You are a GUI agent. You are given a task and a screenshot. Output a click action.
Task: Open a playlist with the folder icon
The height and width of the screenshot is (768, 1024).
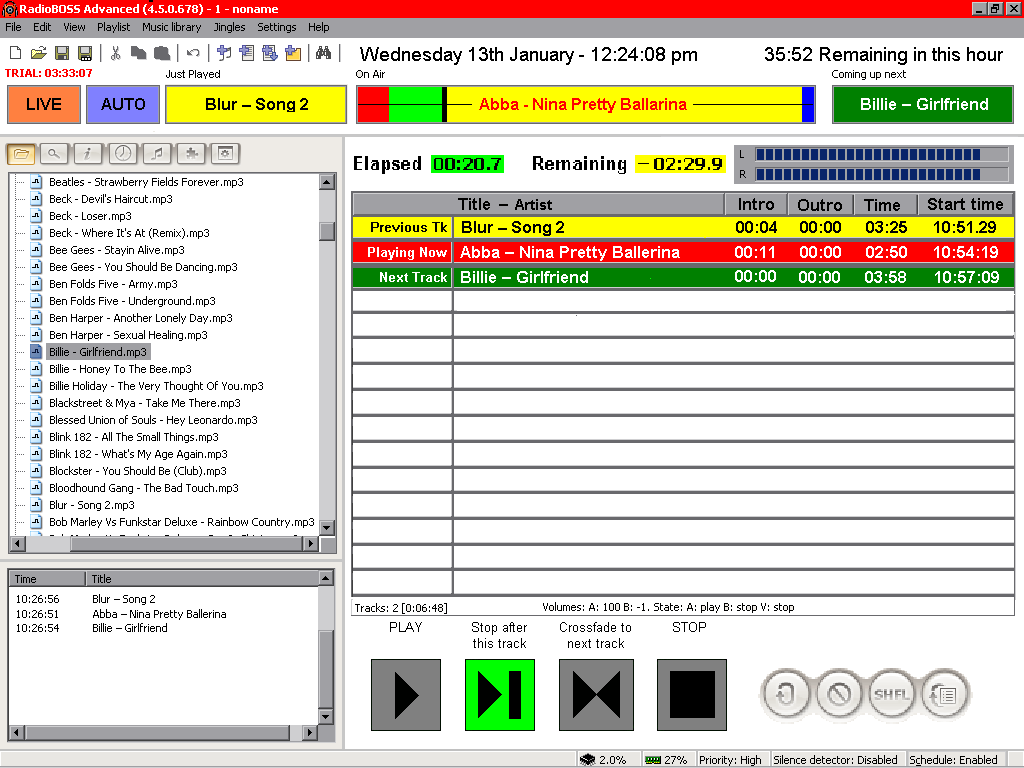39,53
